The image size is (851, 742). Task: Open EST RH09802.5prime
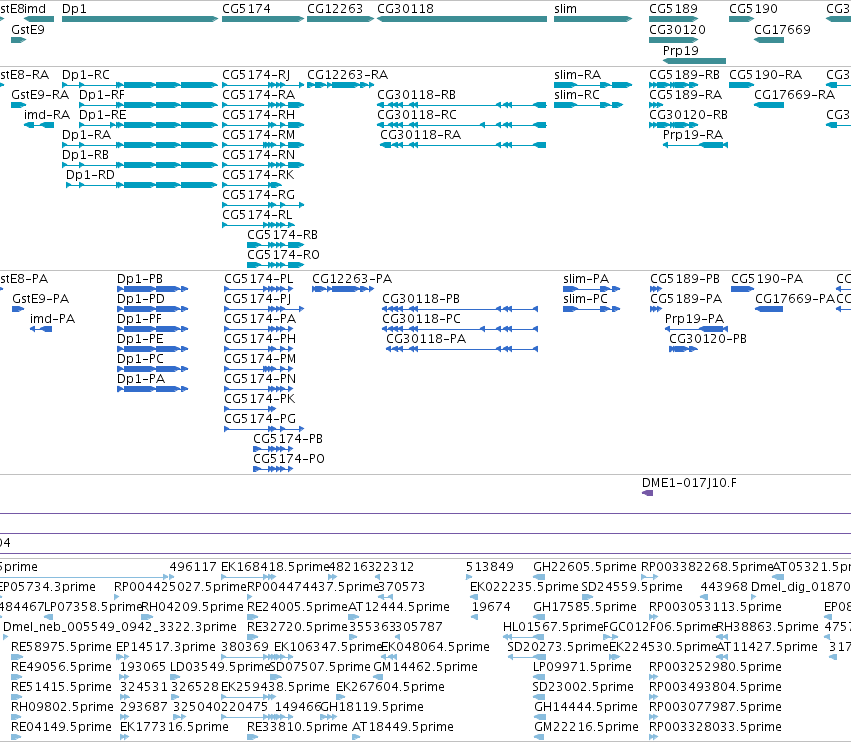coord(17,716)
